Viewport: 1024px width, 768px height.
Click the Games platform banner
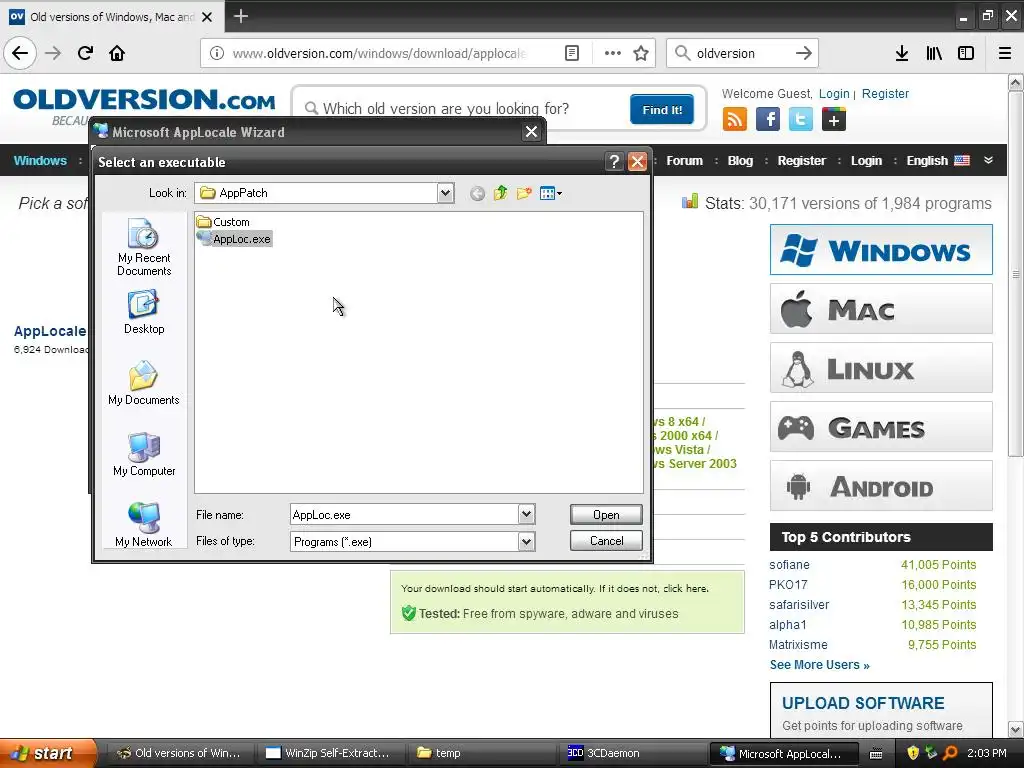(881, 427)
